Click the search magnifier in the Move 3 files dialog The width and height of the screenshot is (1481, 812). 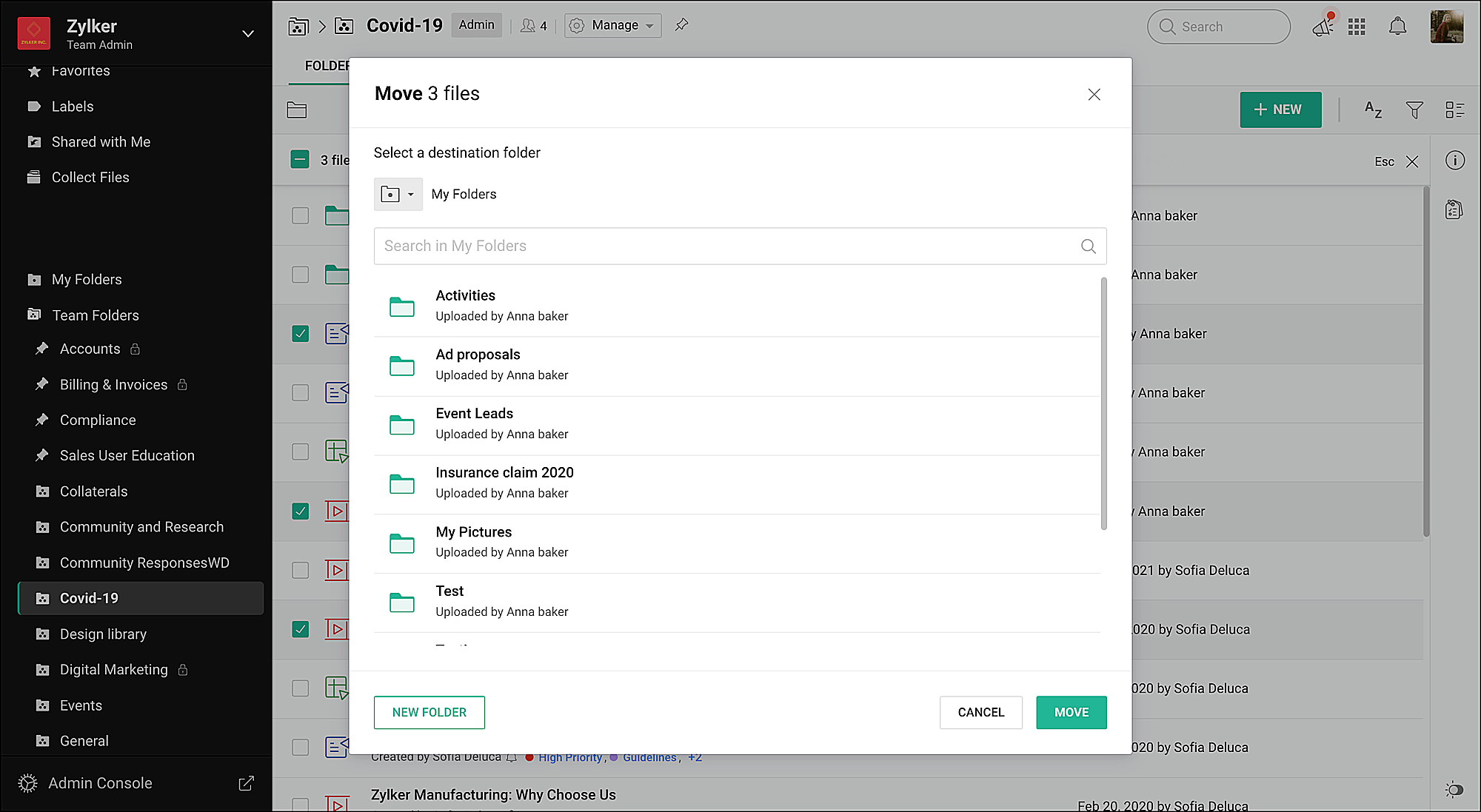(1088, 246)
